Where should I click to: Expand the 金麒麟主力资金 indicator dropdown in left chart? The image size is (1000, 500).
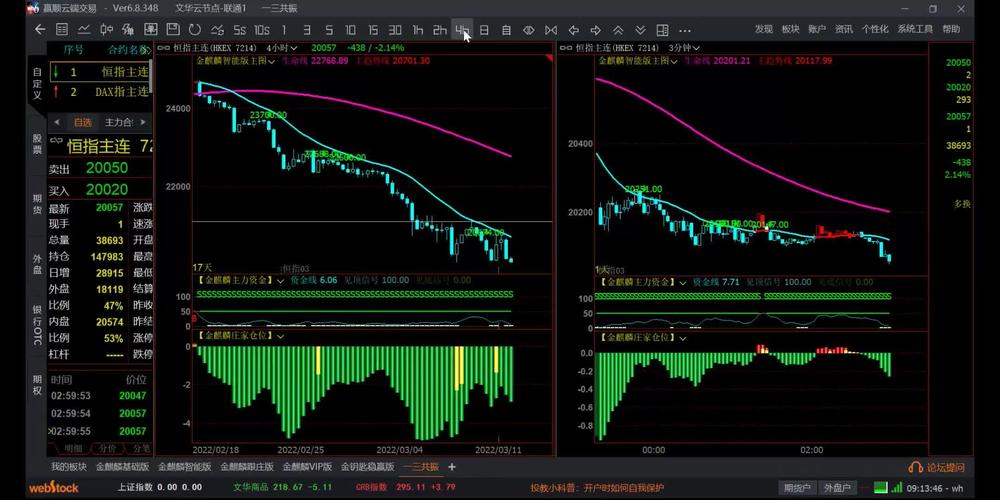coord(279,282)
